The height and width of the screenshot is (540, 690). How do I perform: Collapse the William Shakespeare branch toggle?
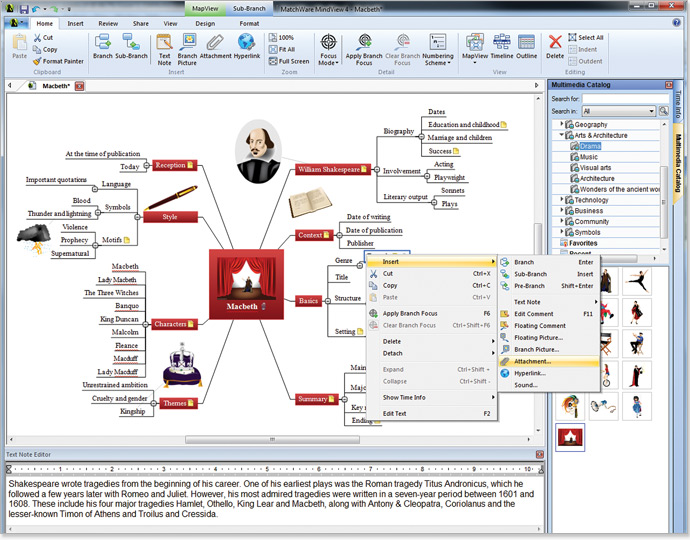coord(377,169)
